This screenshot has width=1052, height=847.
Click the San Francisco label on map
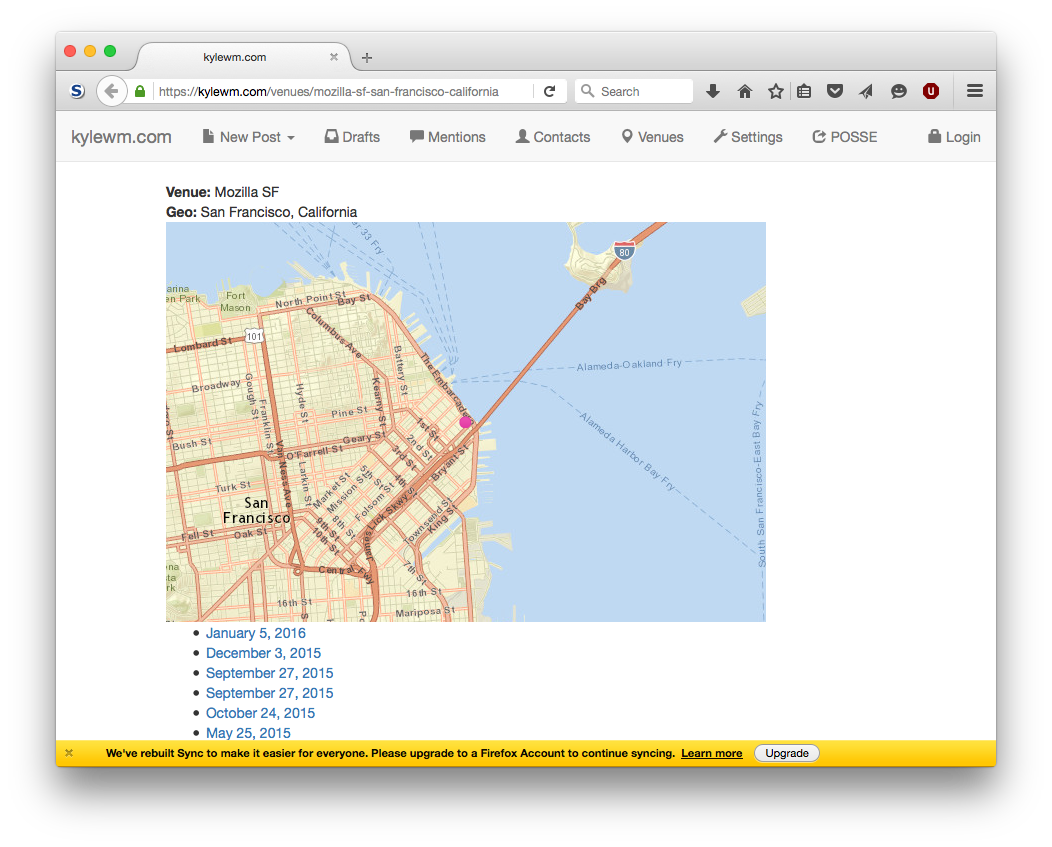[256, 510]
